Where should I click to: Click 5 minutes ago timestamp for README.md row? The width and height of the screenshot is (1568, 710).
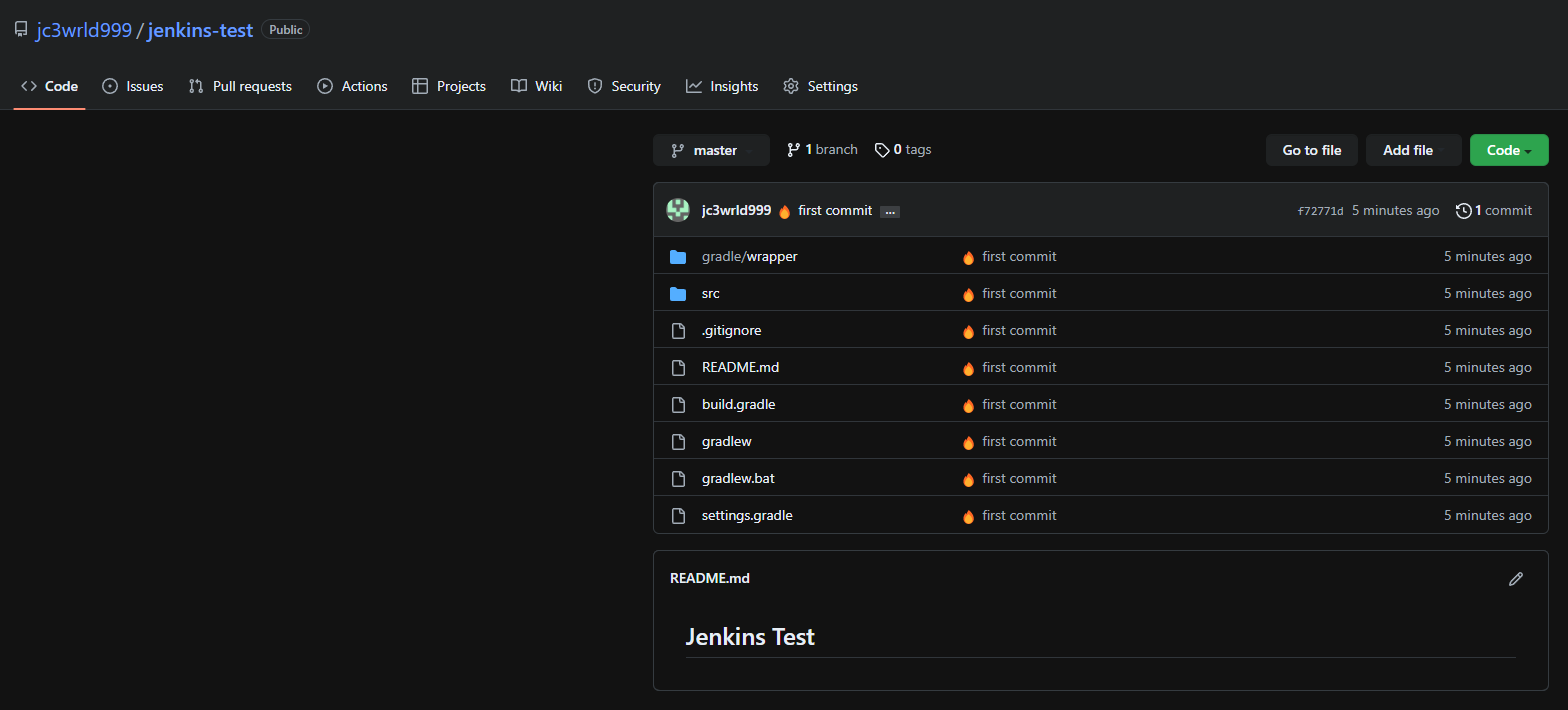click(1487, 368)
